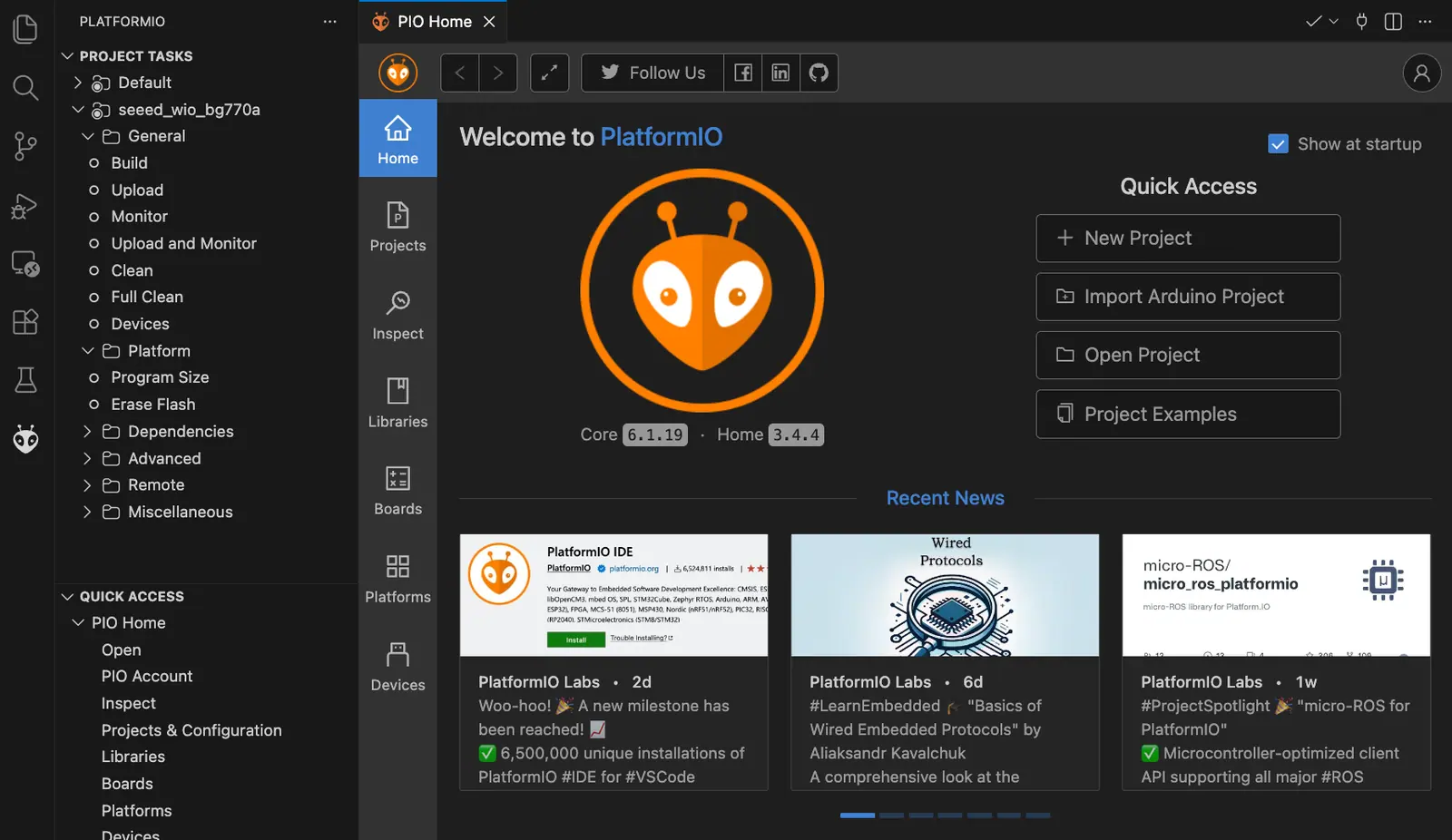Click the user account profile icon

[x=1421, y=73]
